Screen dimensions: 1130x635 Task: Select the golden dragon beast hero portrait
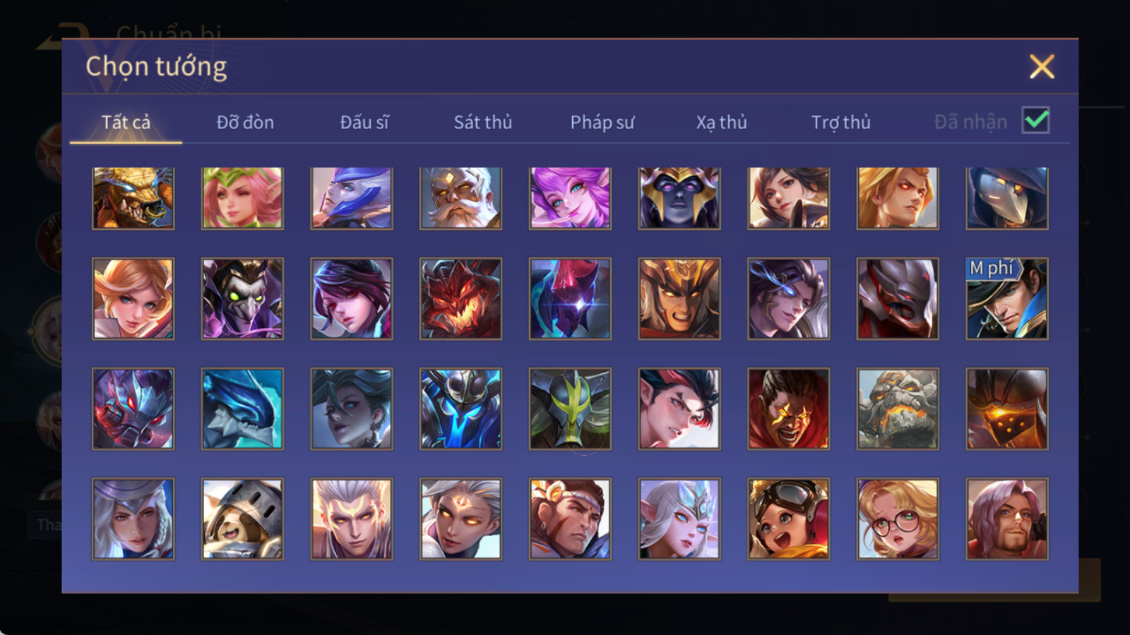(133, 198)
